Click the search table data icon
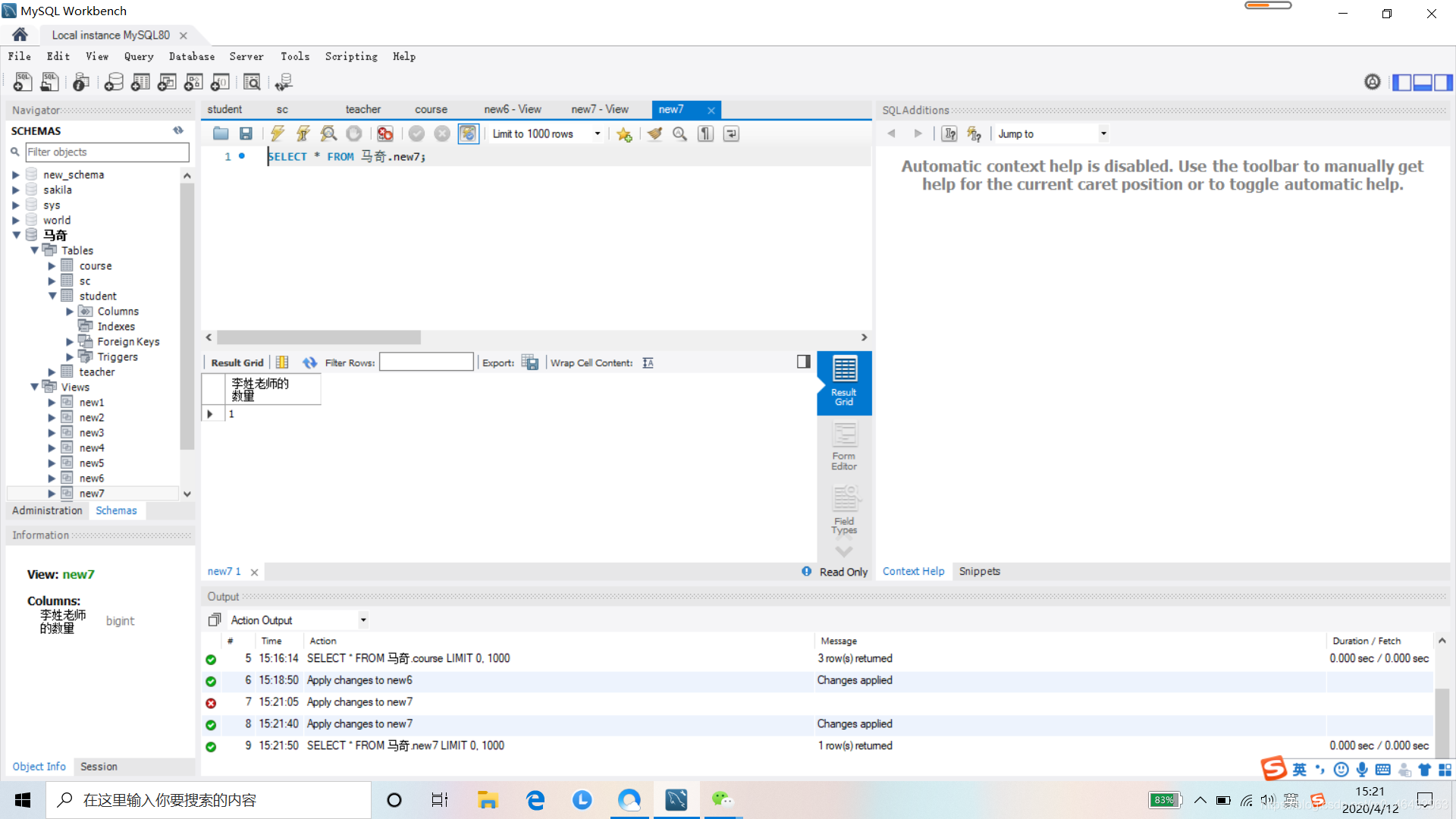 (252, 82)
